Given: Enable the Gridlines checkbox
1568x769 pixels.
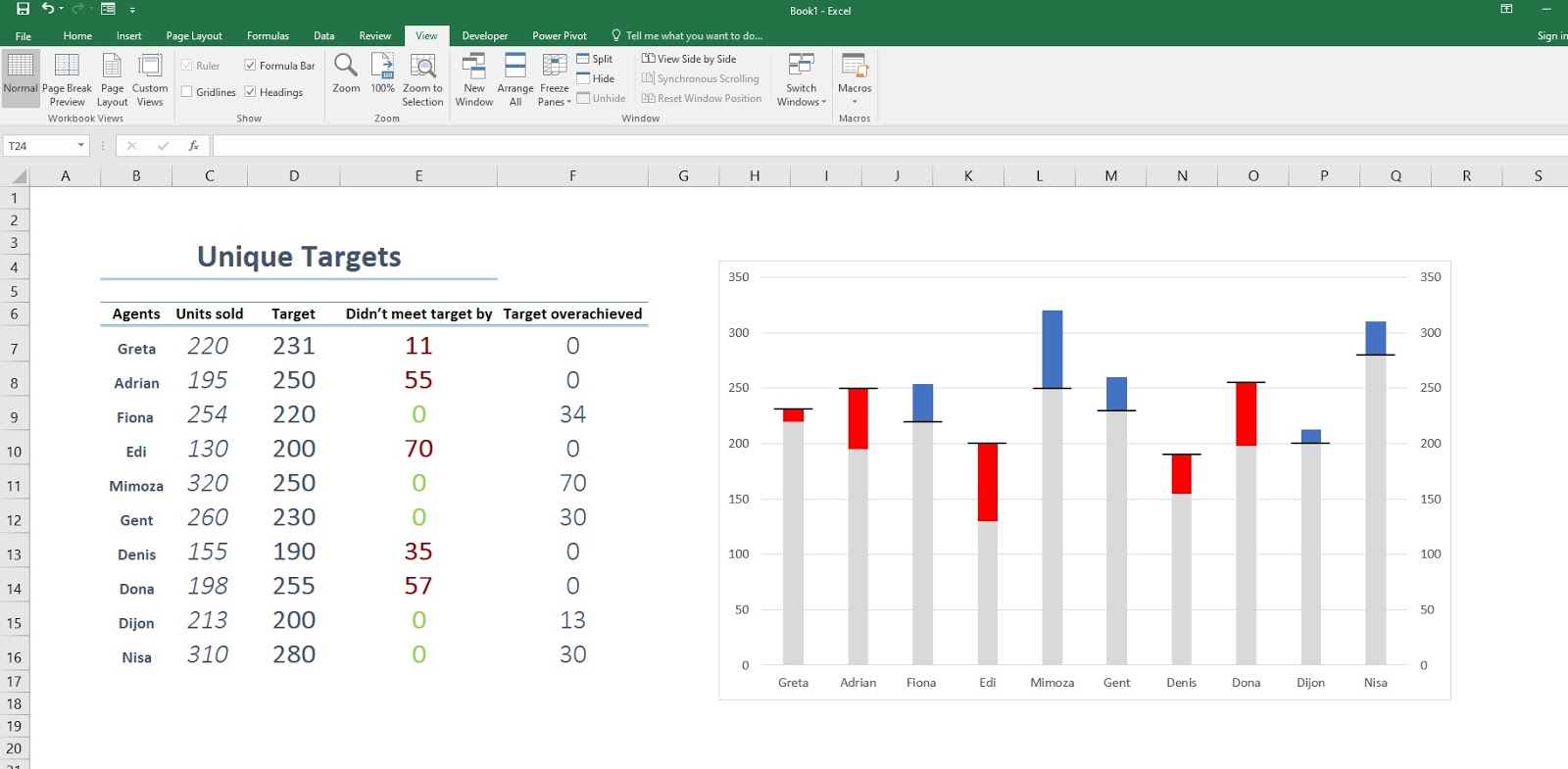Looking at the screenshot, I should (186, 92).
